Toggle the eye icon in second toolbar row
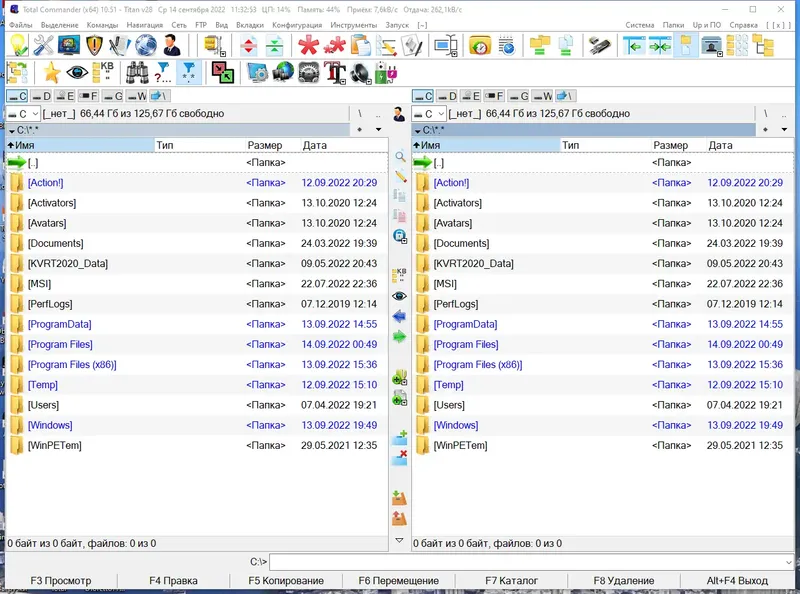The height and width of the screenshot is (594, 800). click(77, 73)
